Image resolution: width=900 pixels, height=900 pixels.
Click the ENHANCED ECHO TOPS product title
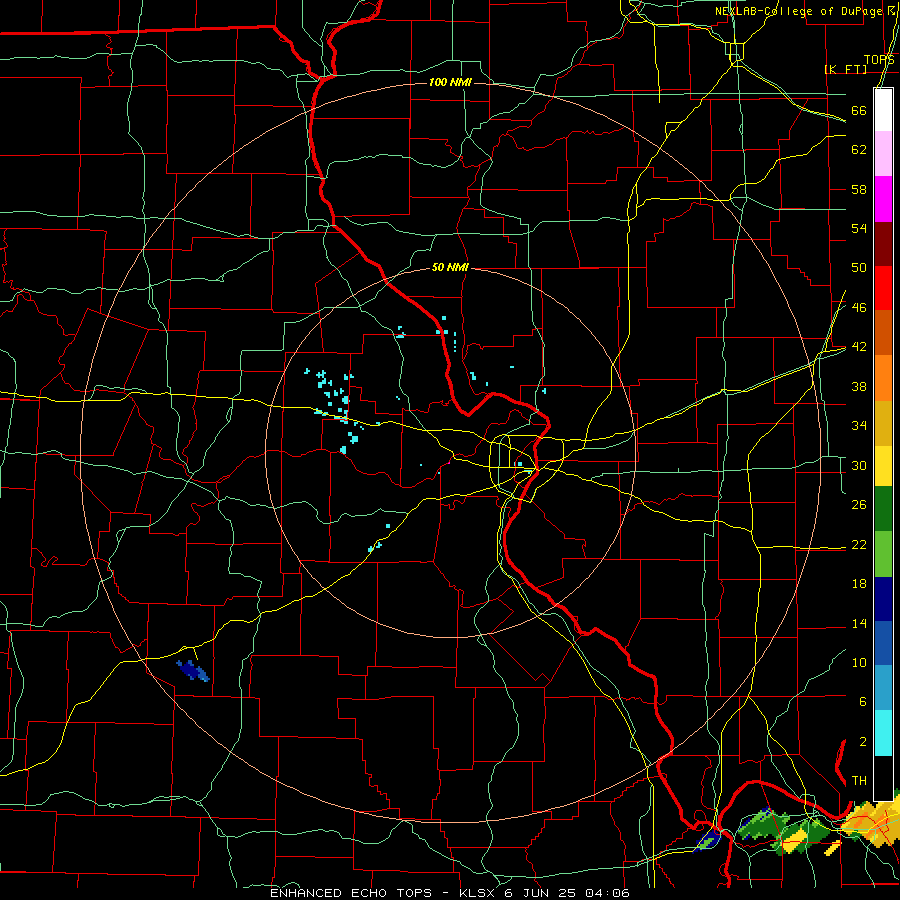click(x=351, y=893)
